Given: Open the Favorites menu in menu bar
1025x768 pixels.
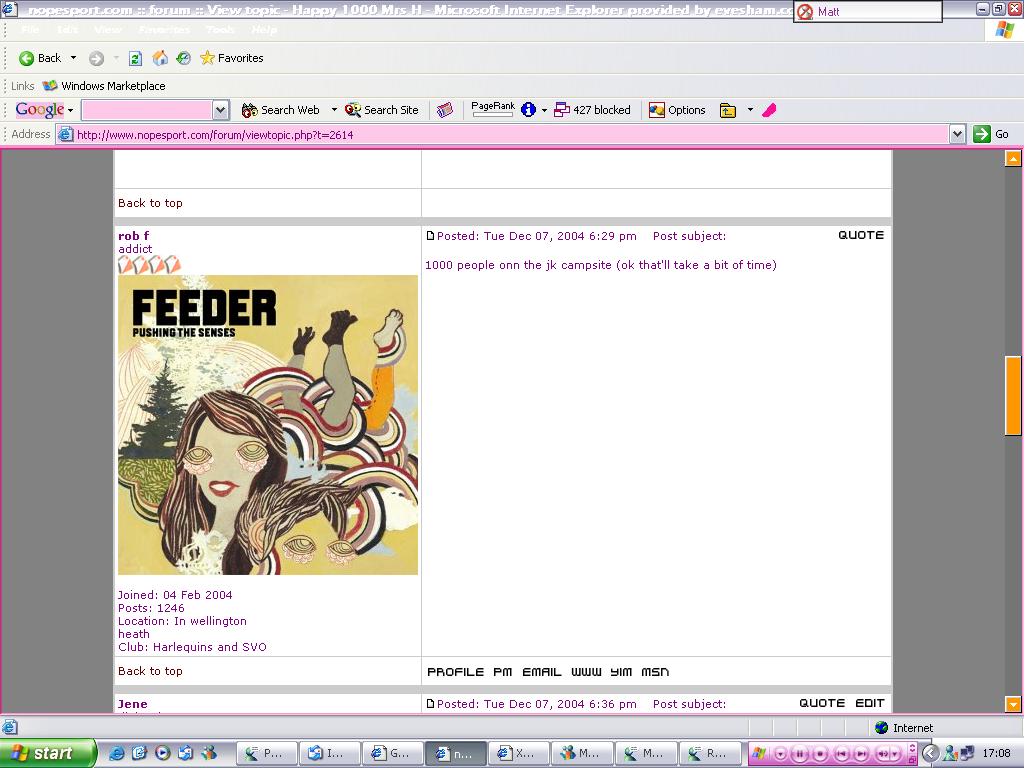Looking at the screenshot, I should (164, 30).
